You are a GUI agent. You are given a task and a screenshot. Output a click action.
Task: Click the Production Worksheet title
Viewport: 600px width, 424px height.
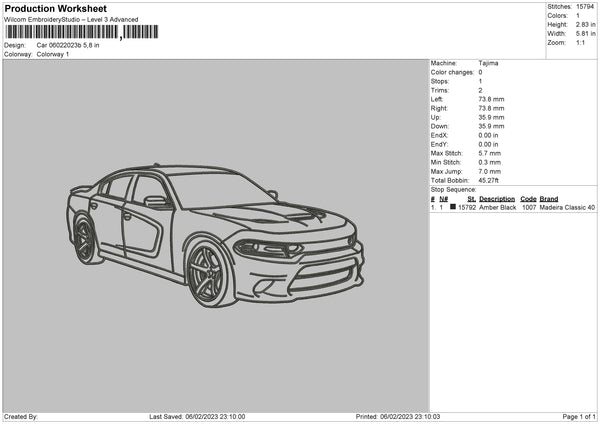(55, 8)
